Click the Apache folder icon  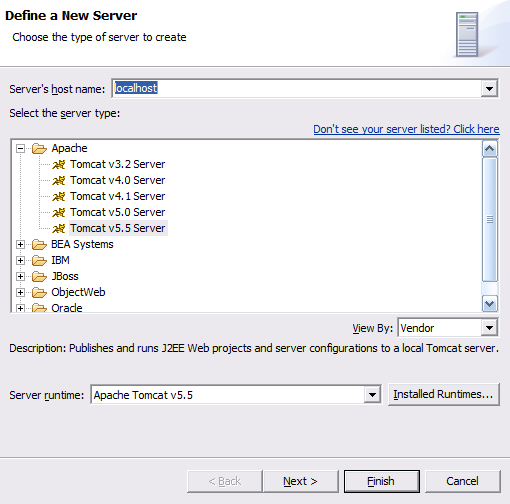point(39,148)
